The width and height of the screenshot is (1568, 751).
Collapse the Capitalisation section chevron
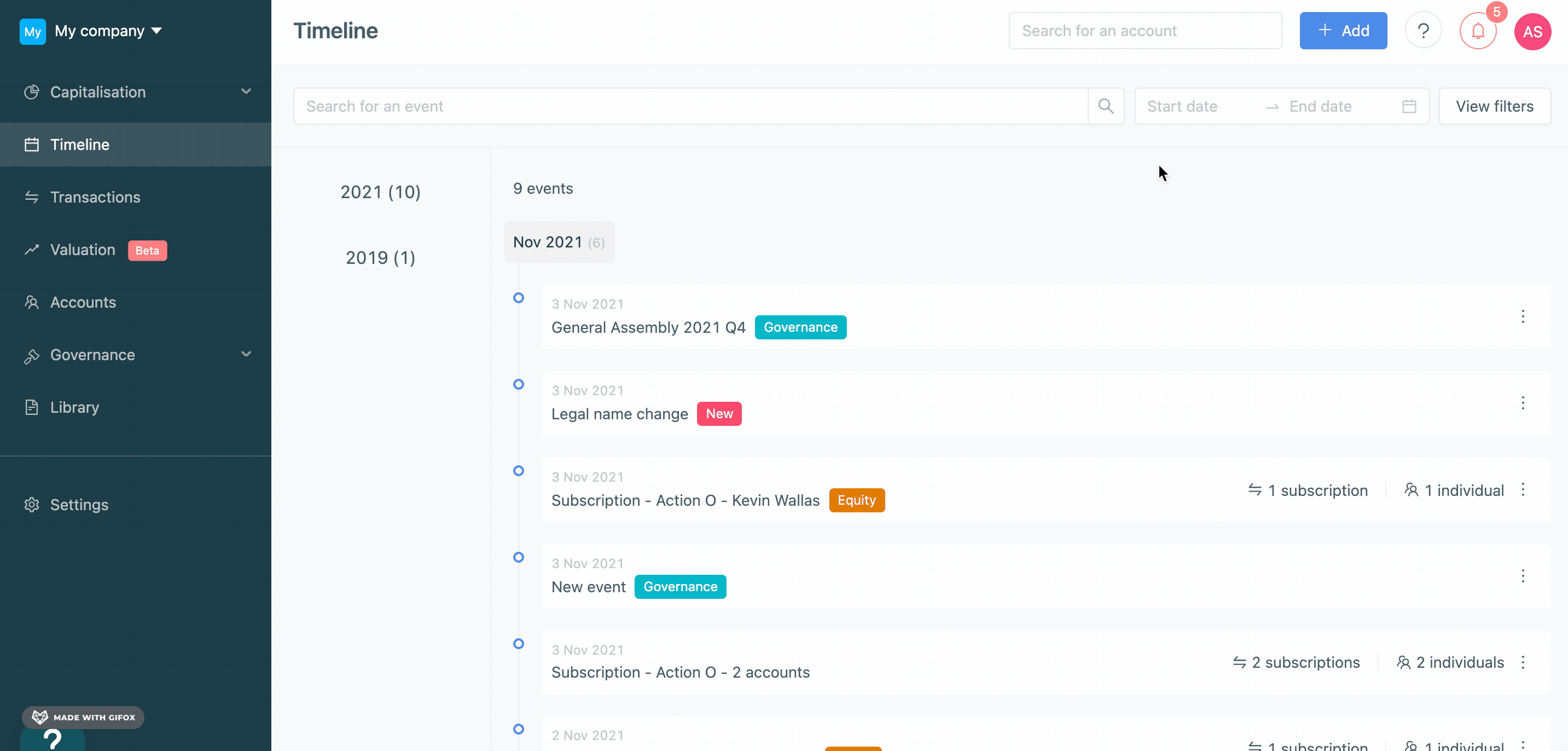click(x=246, y=91)
